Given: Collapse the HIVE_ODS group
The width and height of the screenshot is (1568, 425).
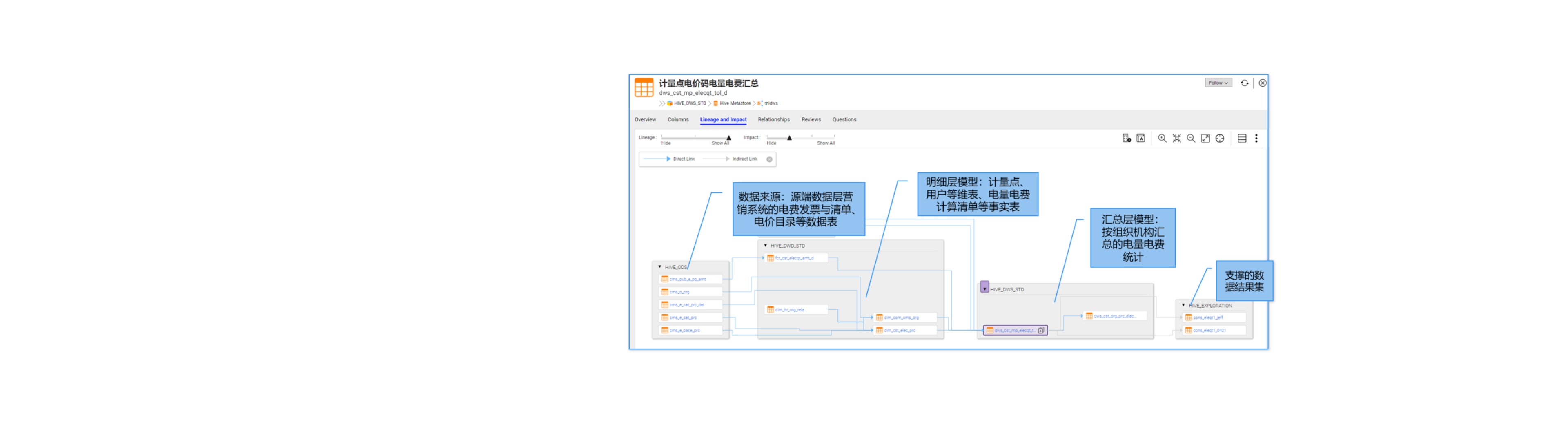Looking at the screenshot, I should [659, 267].
